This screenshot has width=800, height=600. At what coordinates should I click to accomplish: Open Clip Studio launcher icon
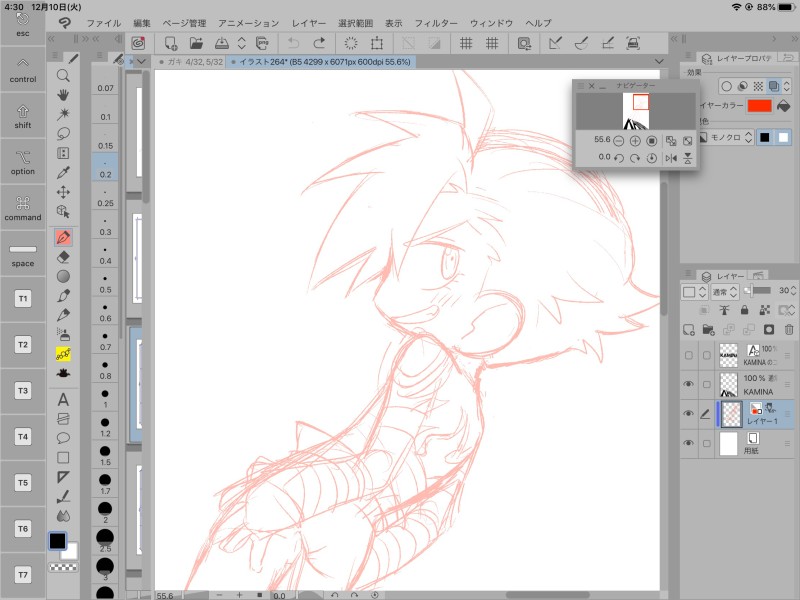[138, 43]
